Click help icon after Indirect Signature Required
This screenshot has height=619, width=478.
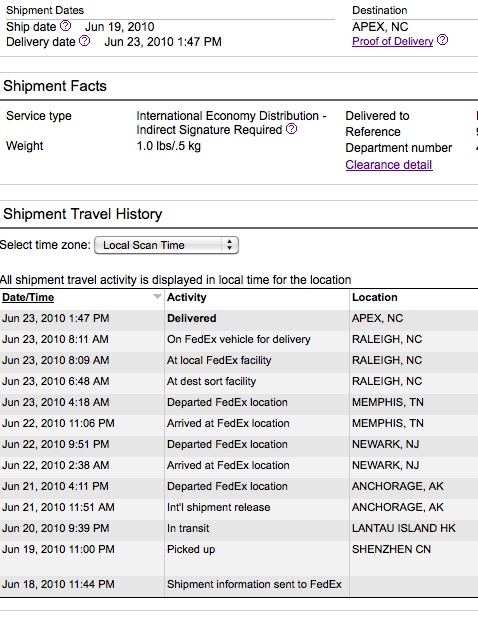[291, 129]
